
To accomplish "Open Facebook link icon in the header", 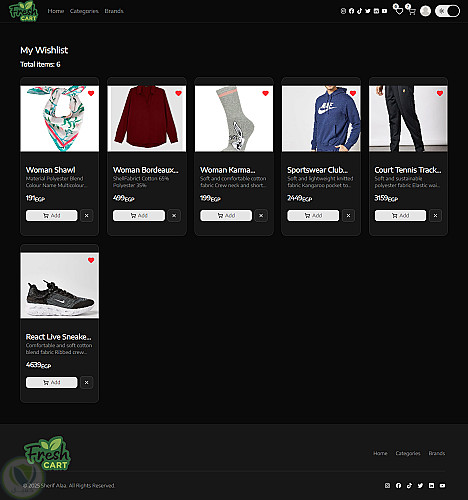I will point(351,11).
